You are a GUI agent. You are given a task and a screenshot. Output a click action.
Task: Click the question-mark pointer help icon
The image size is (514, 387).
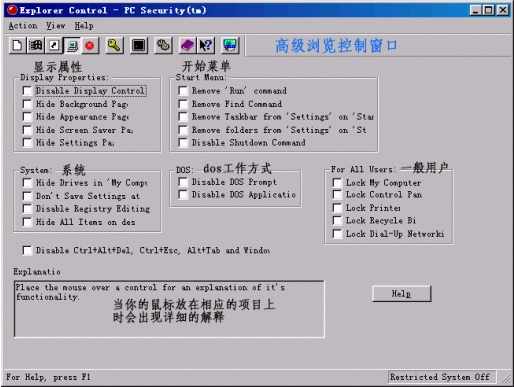click(x=206, y=45)
